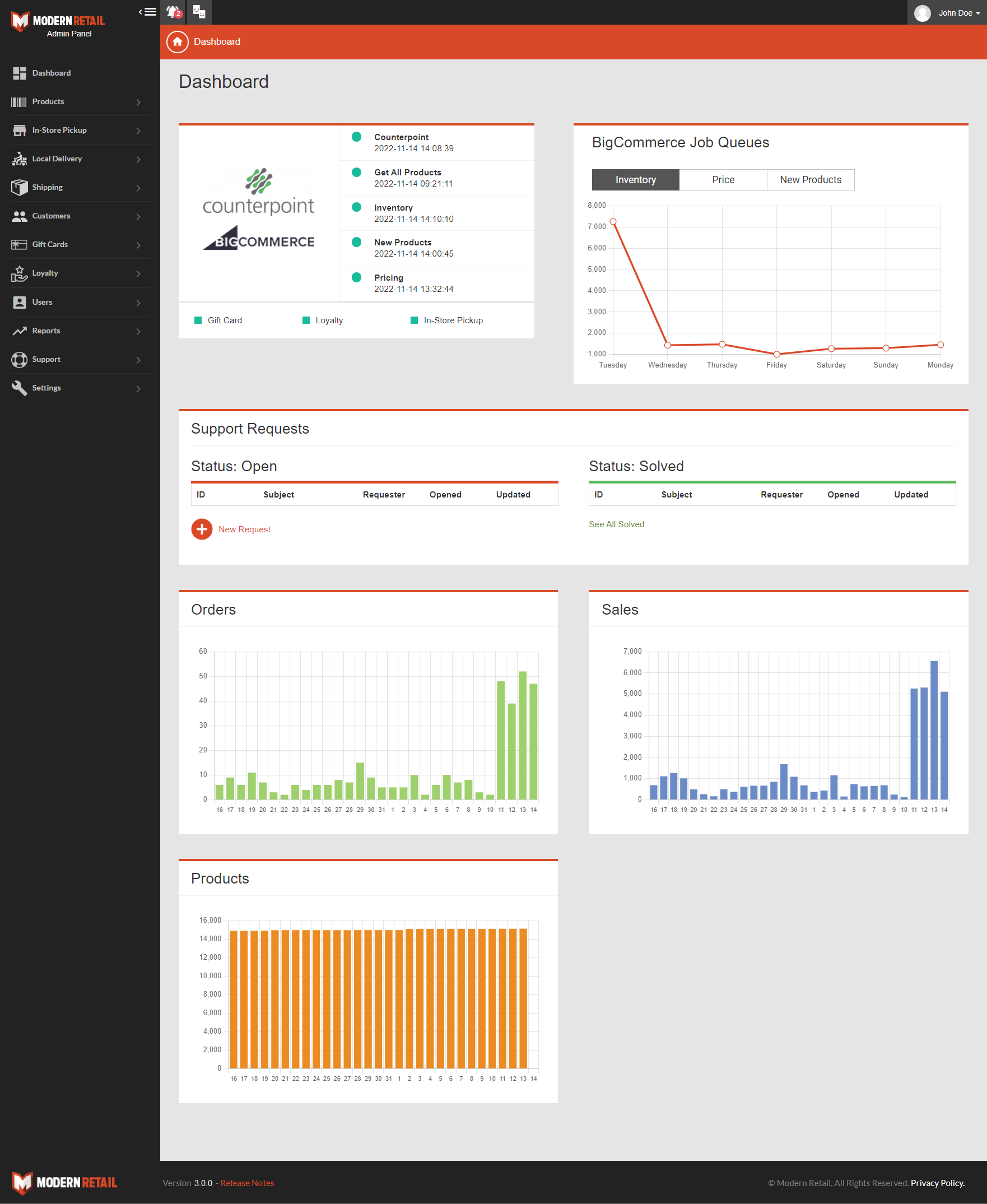The height and width of the screenshot is (1204, 987).
Task: Click the Counterpoint green status dot
Action: pyautogui.click(x=356, y=137)
